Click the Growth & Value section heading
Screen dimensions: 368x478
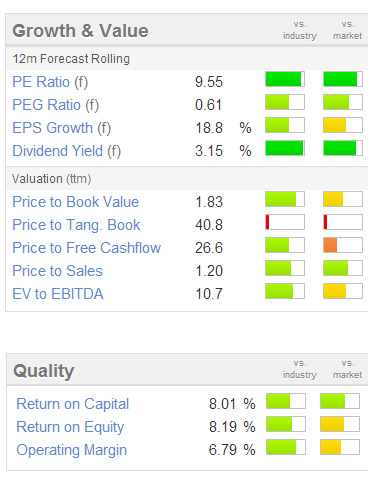click(80, 31)
